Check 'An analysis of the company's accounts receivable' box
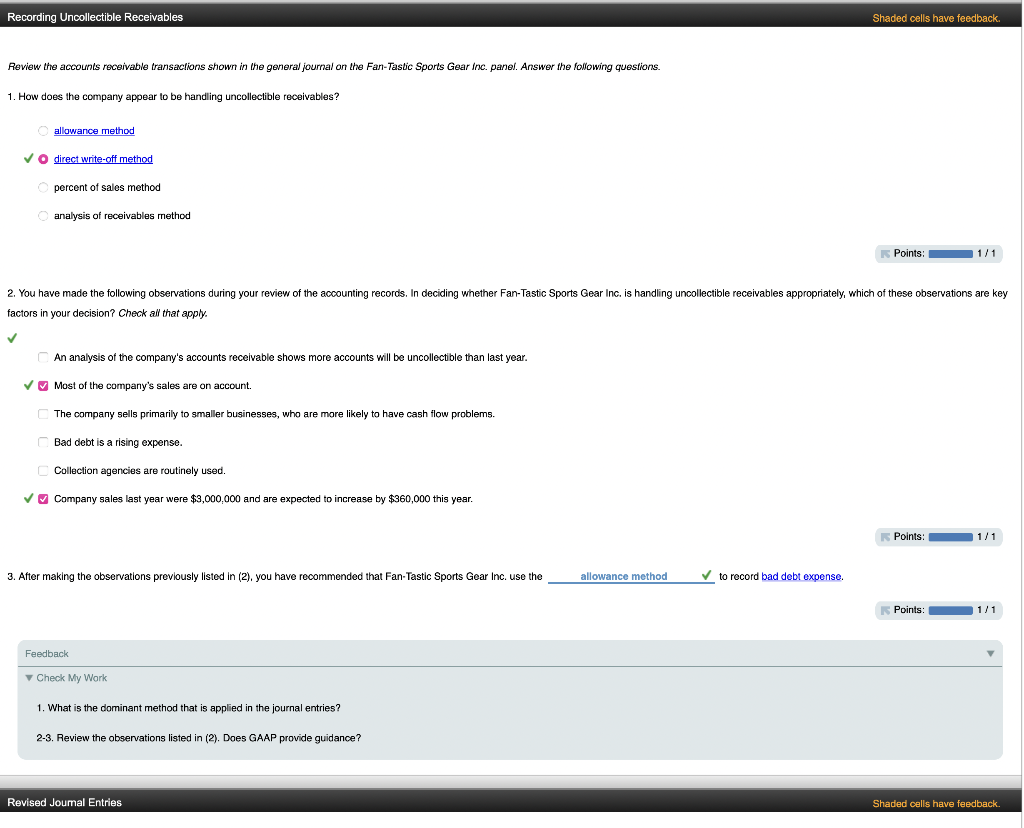Image resolution: width=1024 pixels, height=828 pixels. (x=43, y=357)
